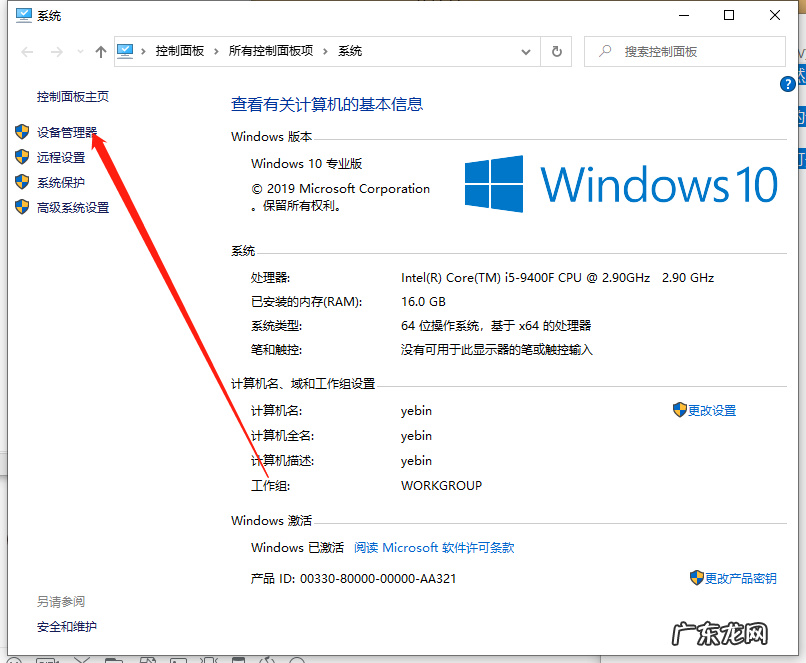Screen dimensions: 806x663
Task: Click the Control Panel icon in the breadcrumb bar
Action: coord(125,50)
